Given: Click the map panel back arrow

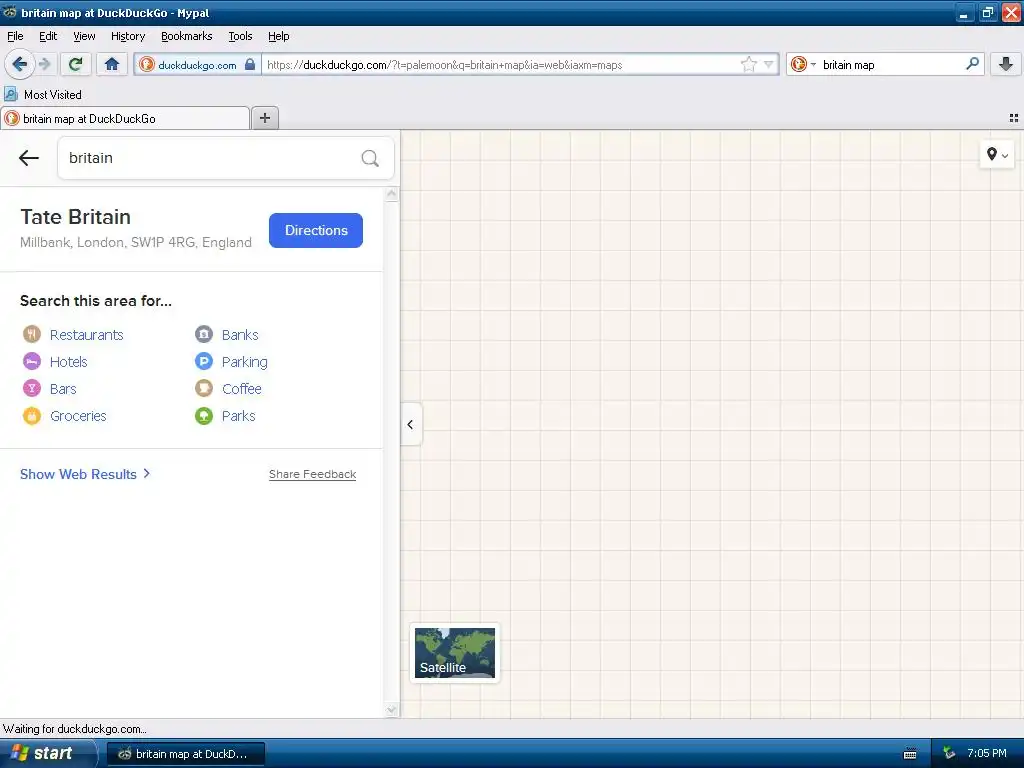Looking at the screenshot, I should click(29, 157).
